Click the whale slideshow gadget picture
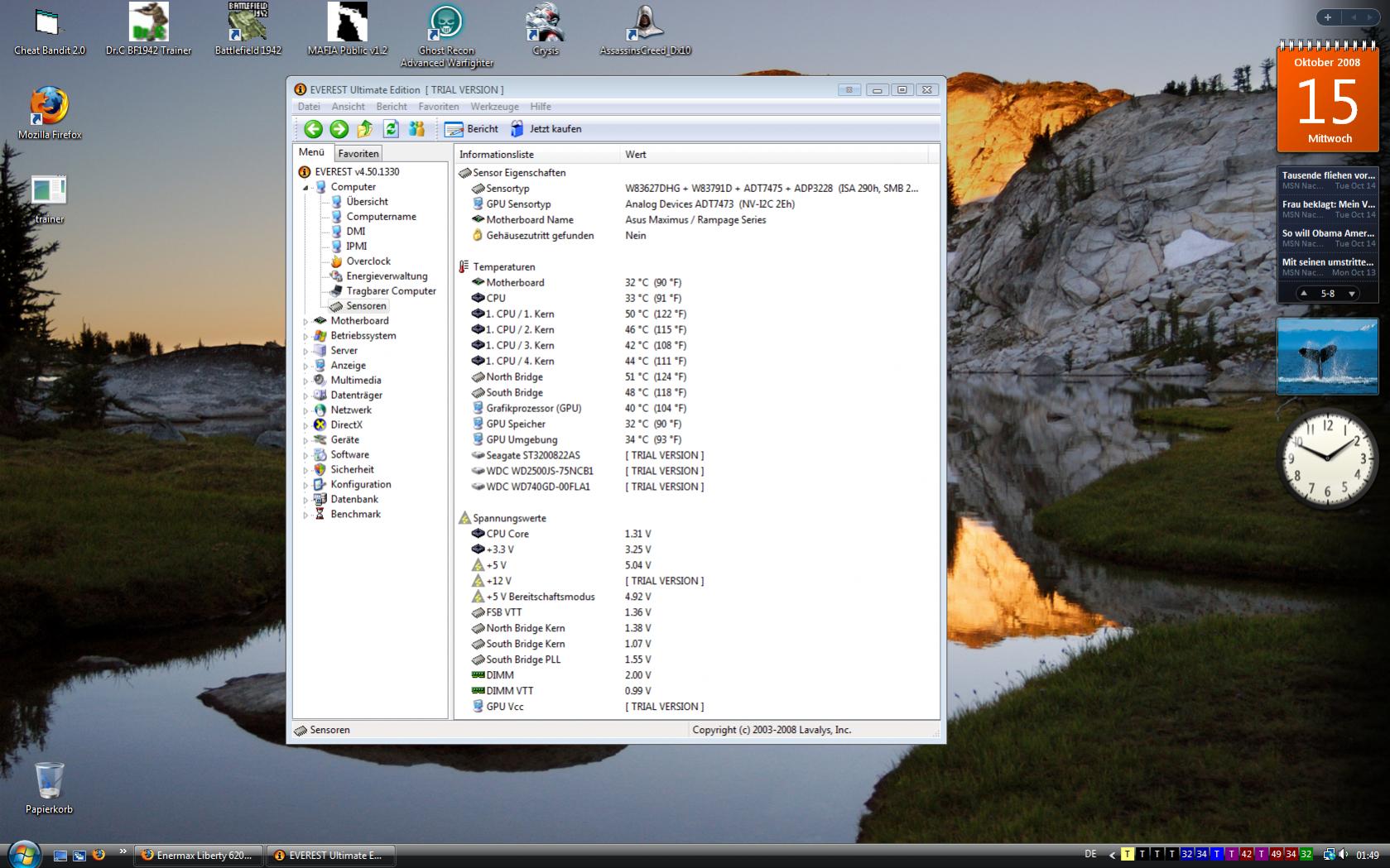This screenshot has width=1390, height=868. [x=1328, y=357]
